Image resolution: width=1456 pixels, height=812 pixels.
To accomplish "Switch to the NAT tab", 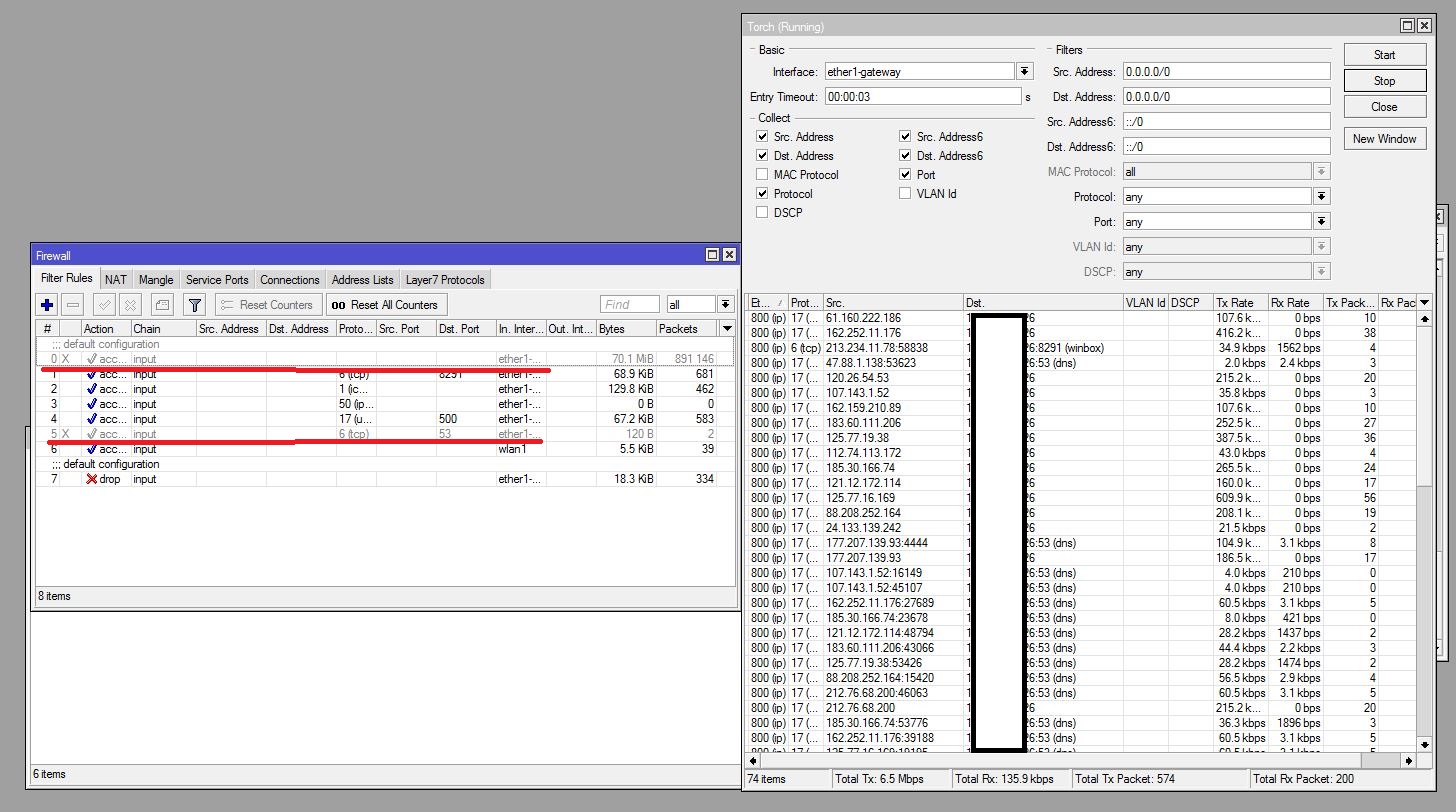I will click(116, 280).
